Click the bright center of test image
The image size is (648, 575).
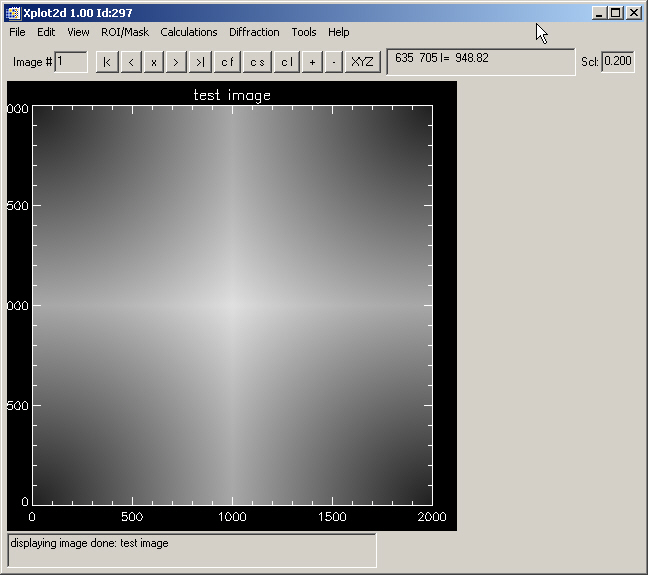point(232,304)
